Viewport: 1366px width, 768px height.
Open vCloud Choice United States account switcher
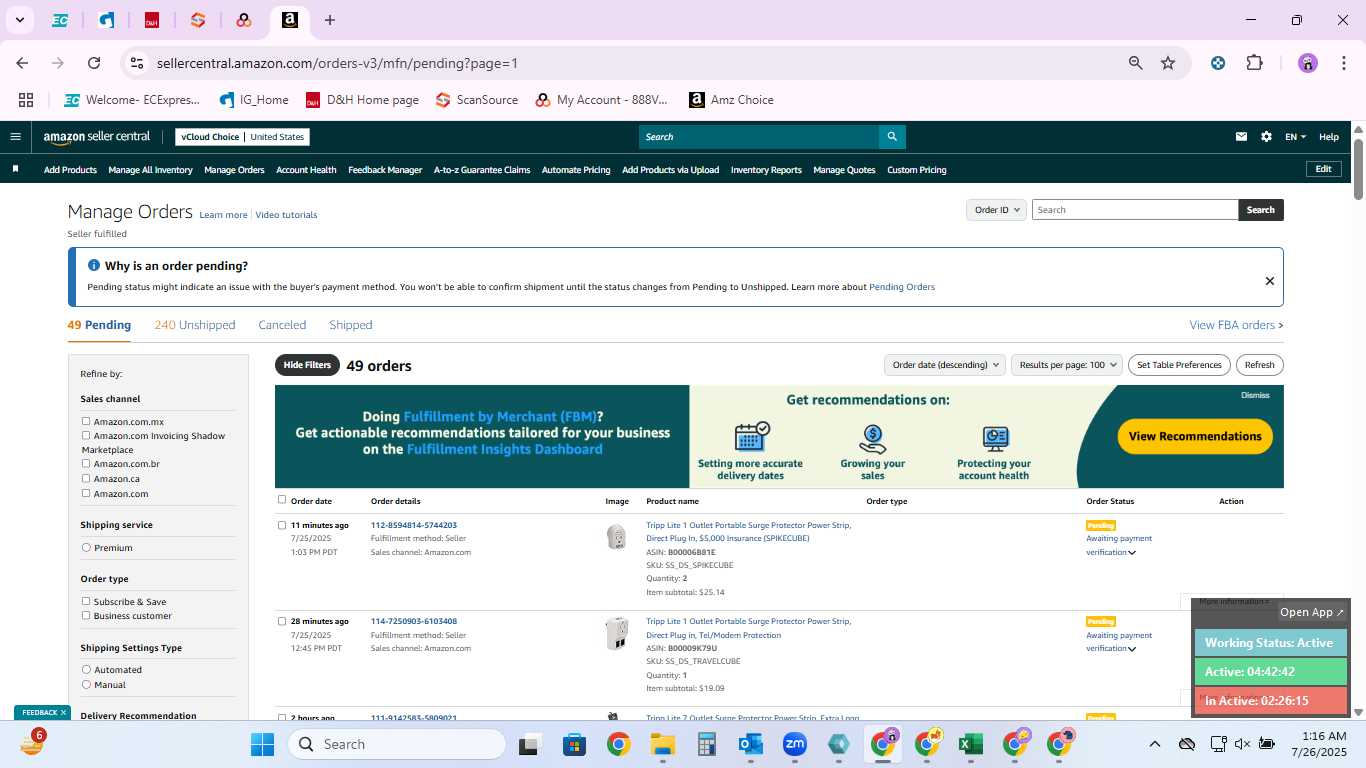point(242,137)
